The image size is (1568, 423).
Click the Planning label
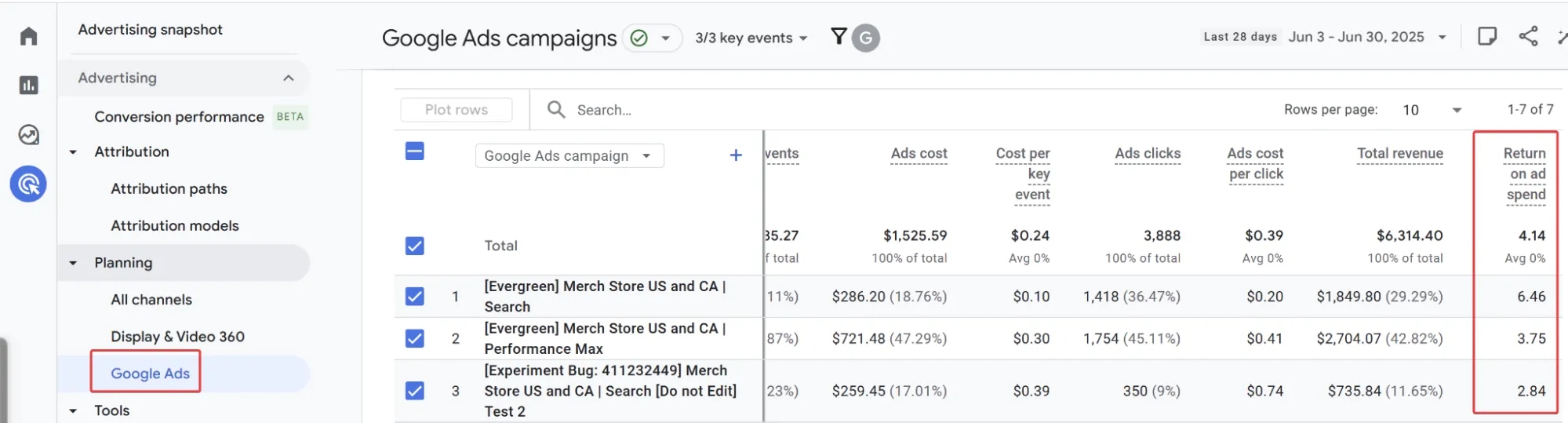(x=123, y=263)
